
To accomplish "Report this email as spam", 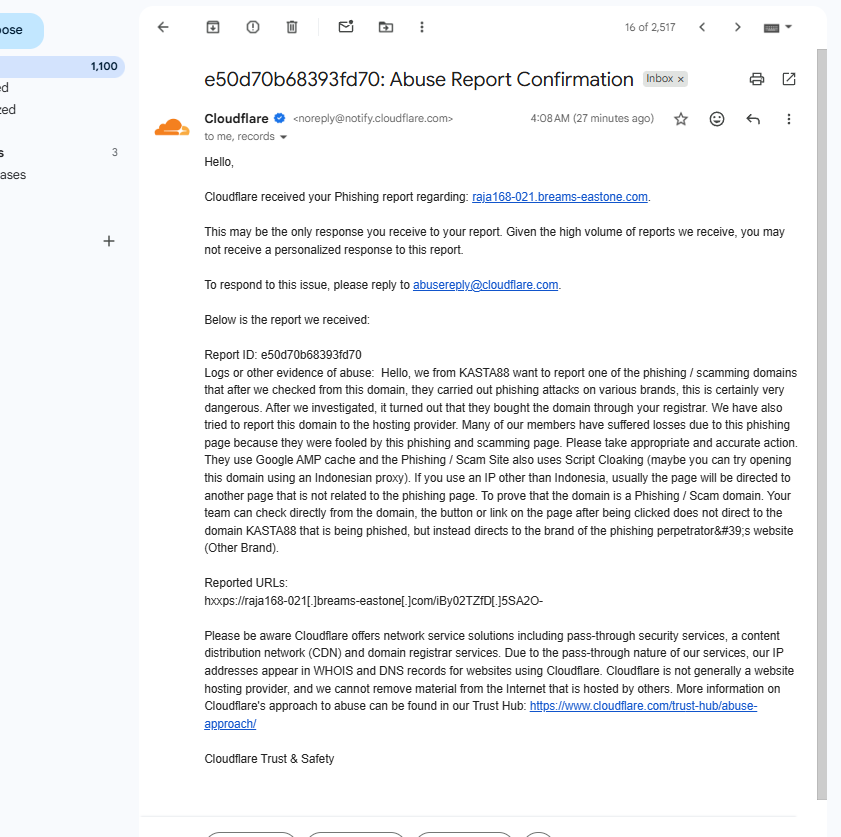I will click(x=253, y=27).
